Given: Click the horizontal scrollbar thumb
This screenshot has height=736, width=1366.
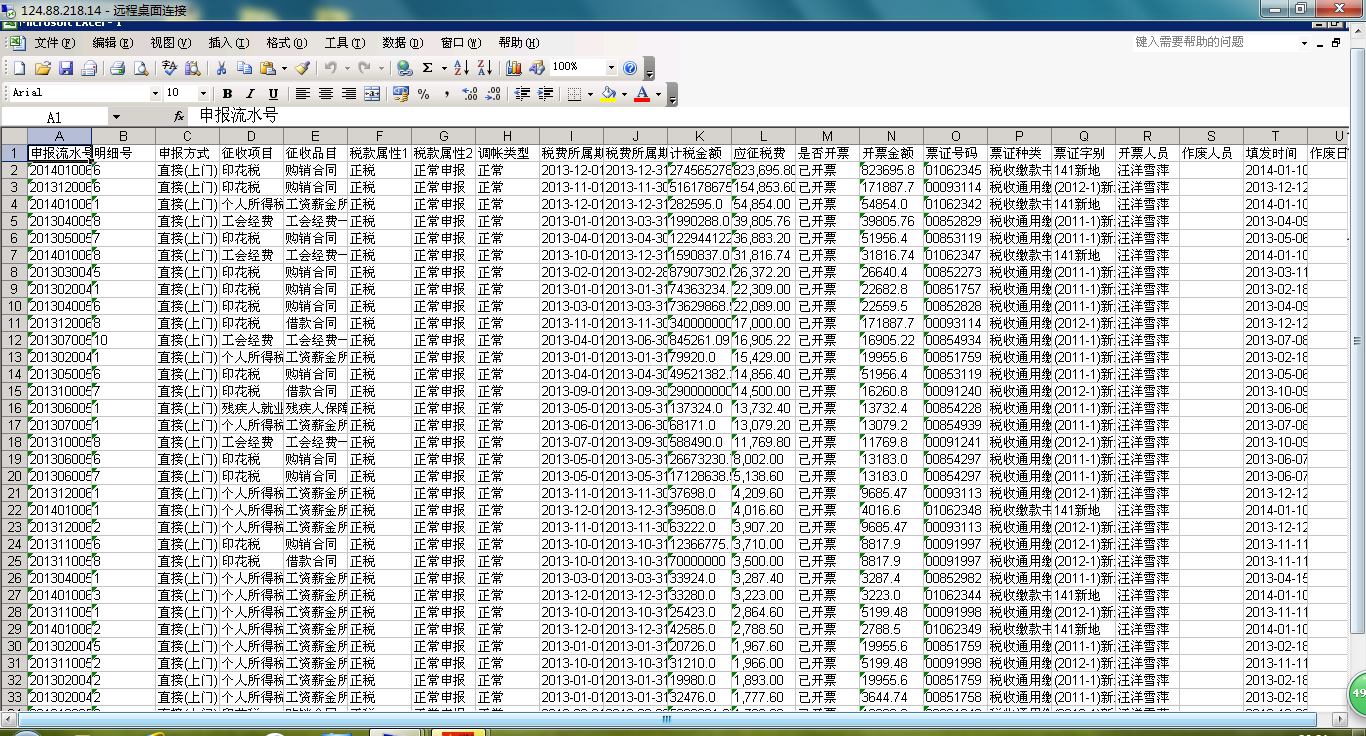Looking at the screenshot, I should [x=668, y=719].
